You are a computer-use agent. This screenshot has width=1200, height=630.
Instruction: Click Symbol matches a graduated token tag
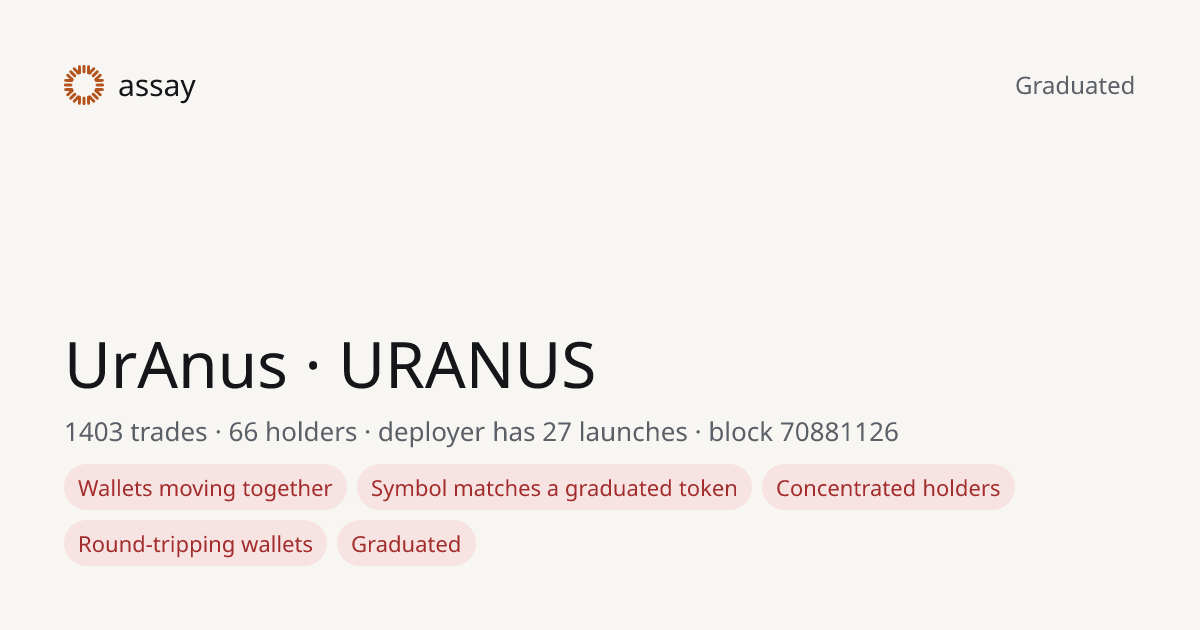click(x=554, y=488)
